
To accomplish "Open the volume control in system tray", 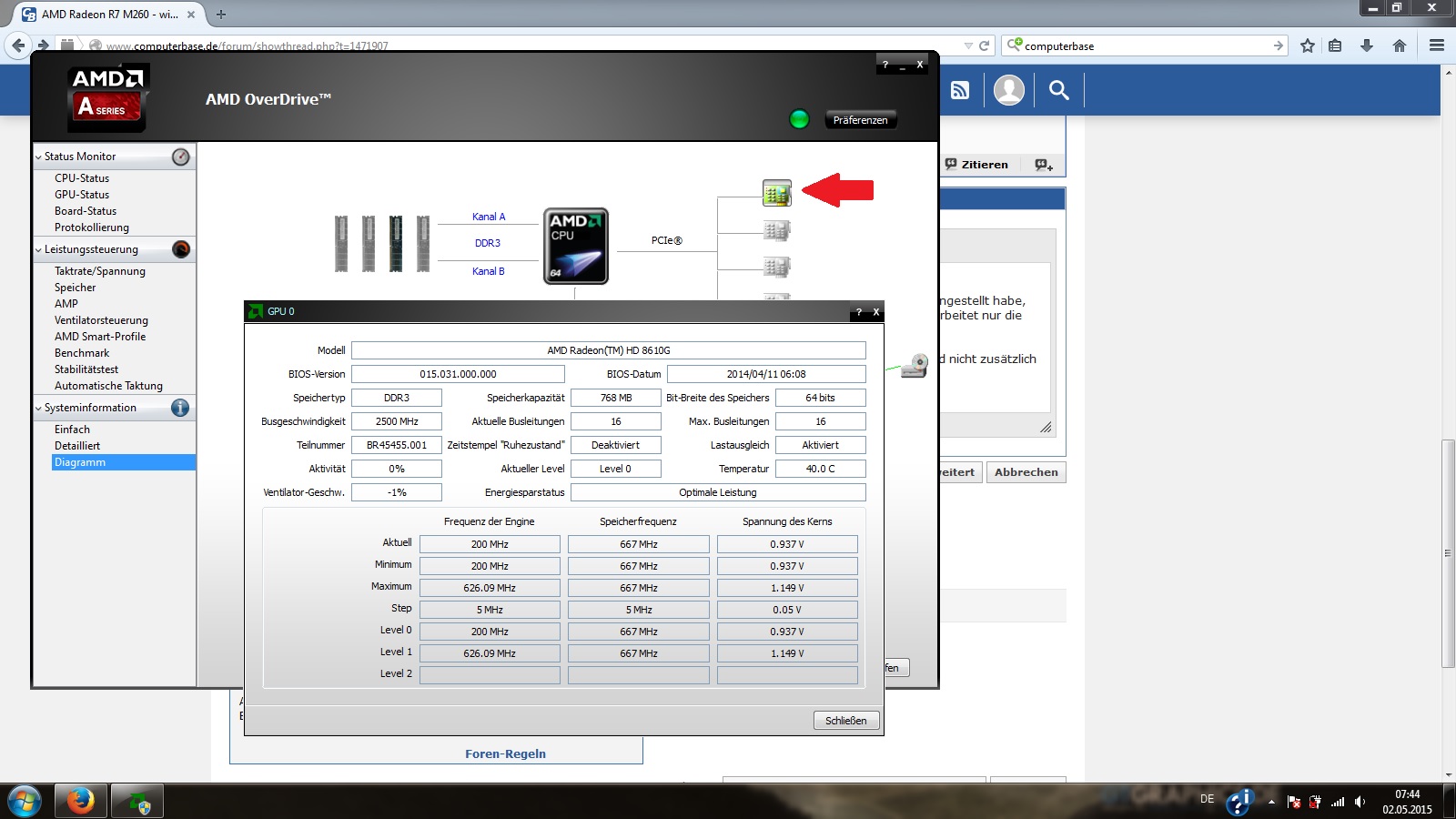I will [1360, 802].
